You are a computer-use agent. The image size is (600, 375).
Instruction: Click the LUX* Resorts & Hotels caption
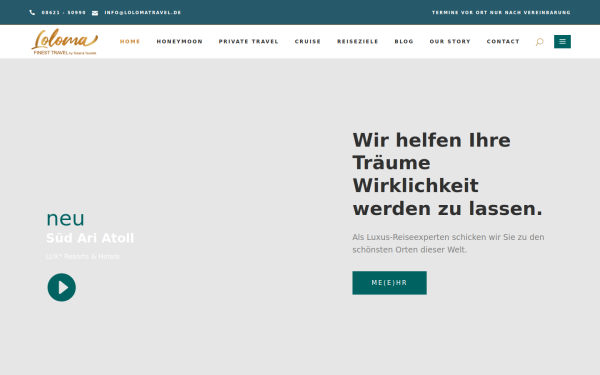point(83,256)
